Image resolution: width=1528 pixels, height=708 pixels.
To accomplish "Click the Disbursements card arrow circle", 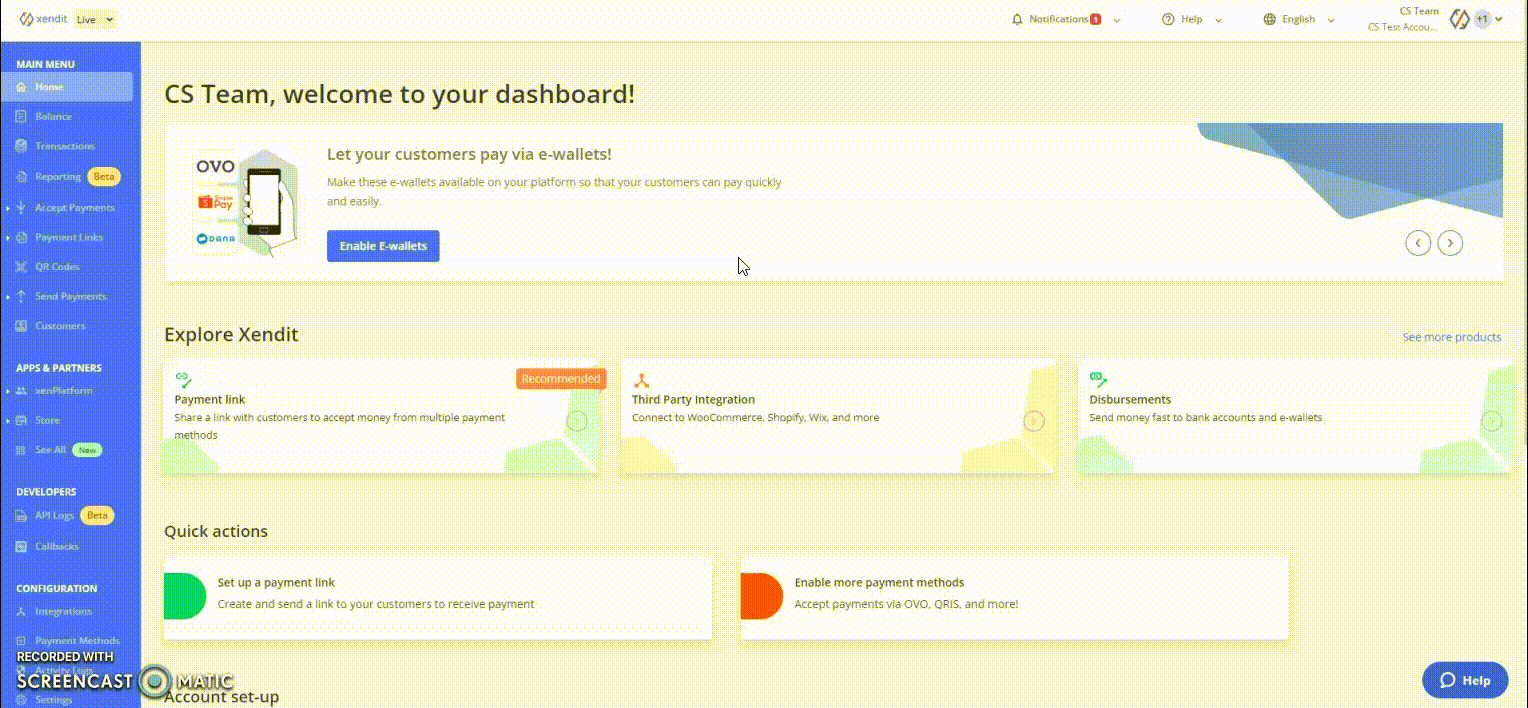I will (1491, 421).
